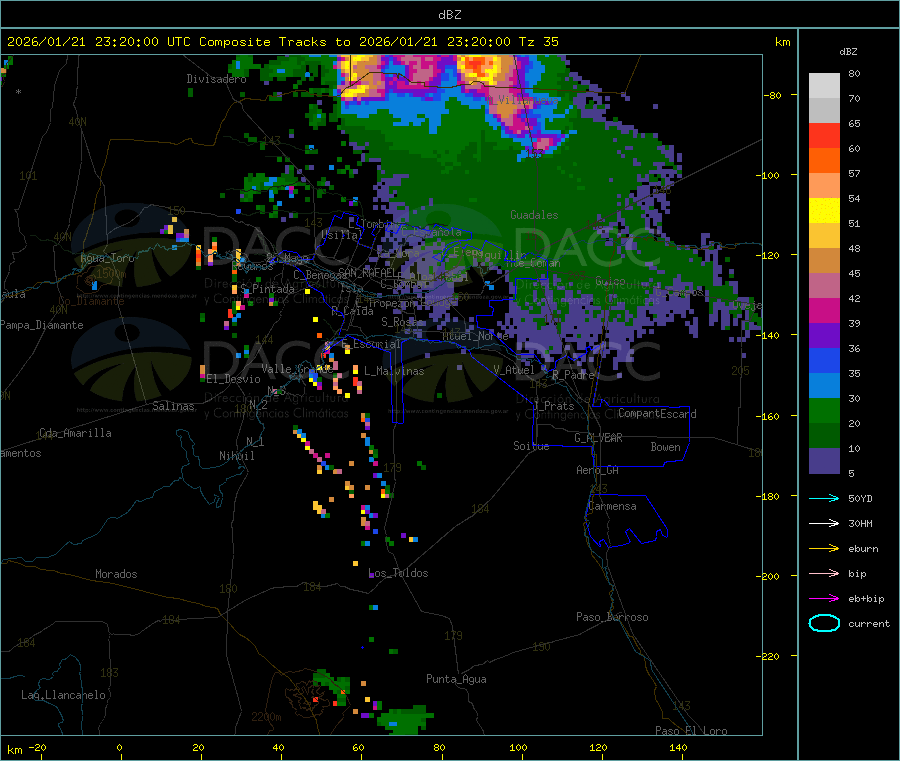Click the 'Guadales' map label
Screen dimensions: 900x761
[534, 215]
